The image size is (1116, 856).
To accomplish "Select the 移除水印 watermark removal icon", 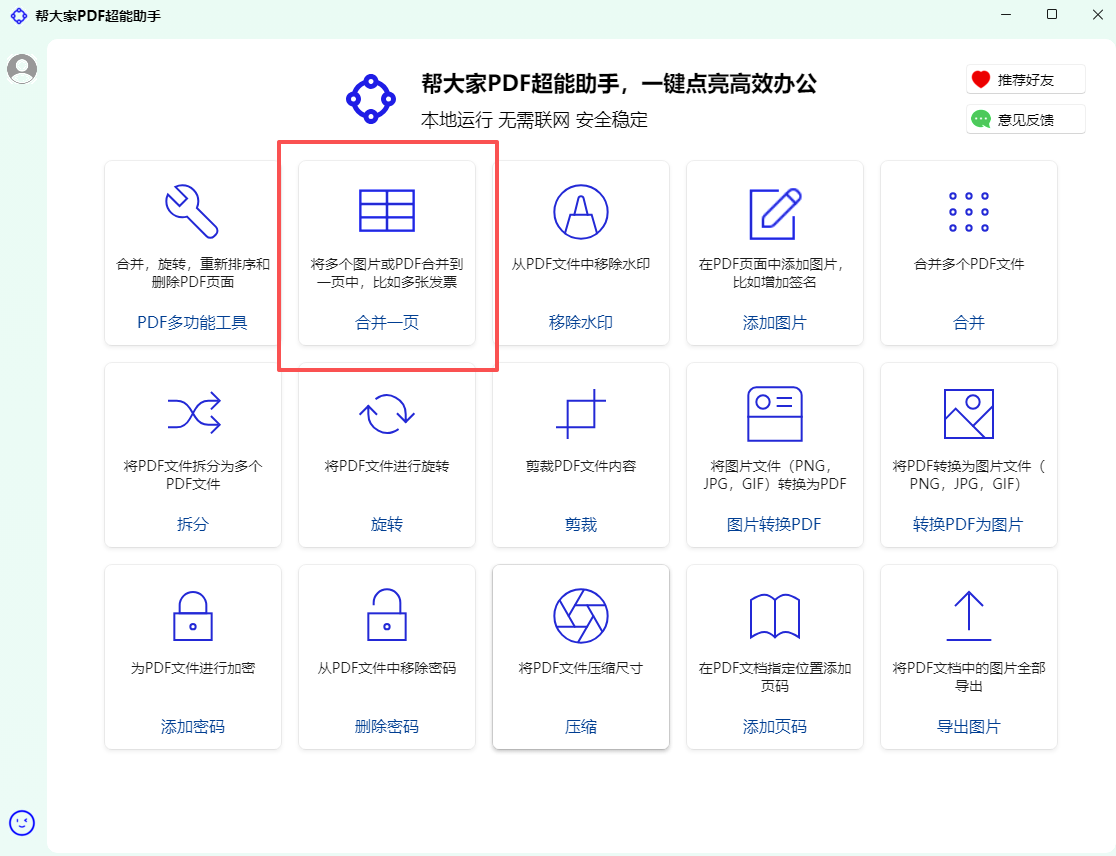I will click(x=580, y=211).
